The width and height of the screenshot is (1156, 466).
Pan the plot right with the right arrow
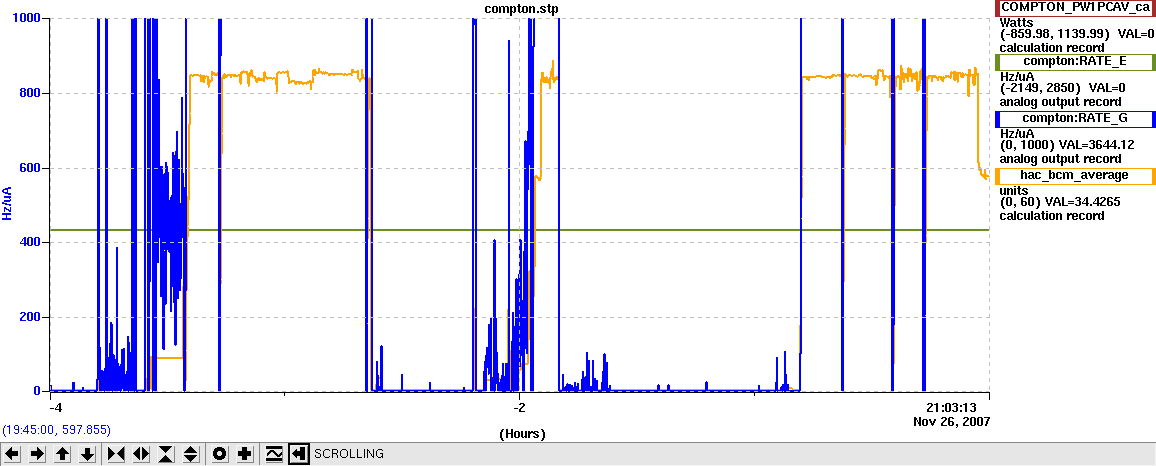pyautogui.click(x=38, y=453)
